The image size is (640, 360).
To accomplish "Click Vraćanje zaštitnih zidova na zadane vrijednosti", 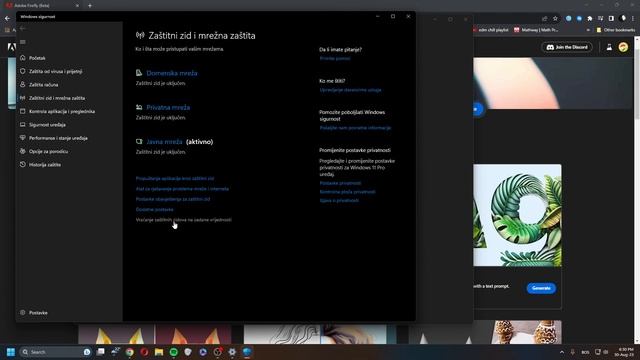I will [183, 220].
